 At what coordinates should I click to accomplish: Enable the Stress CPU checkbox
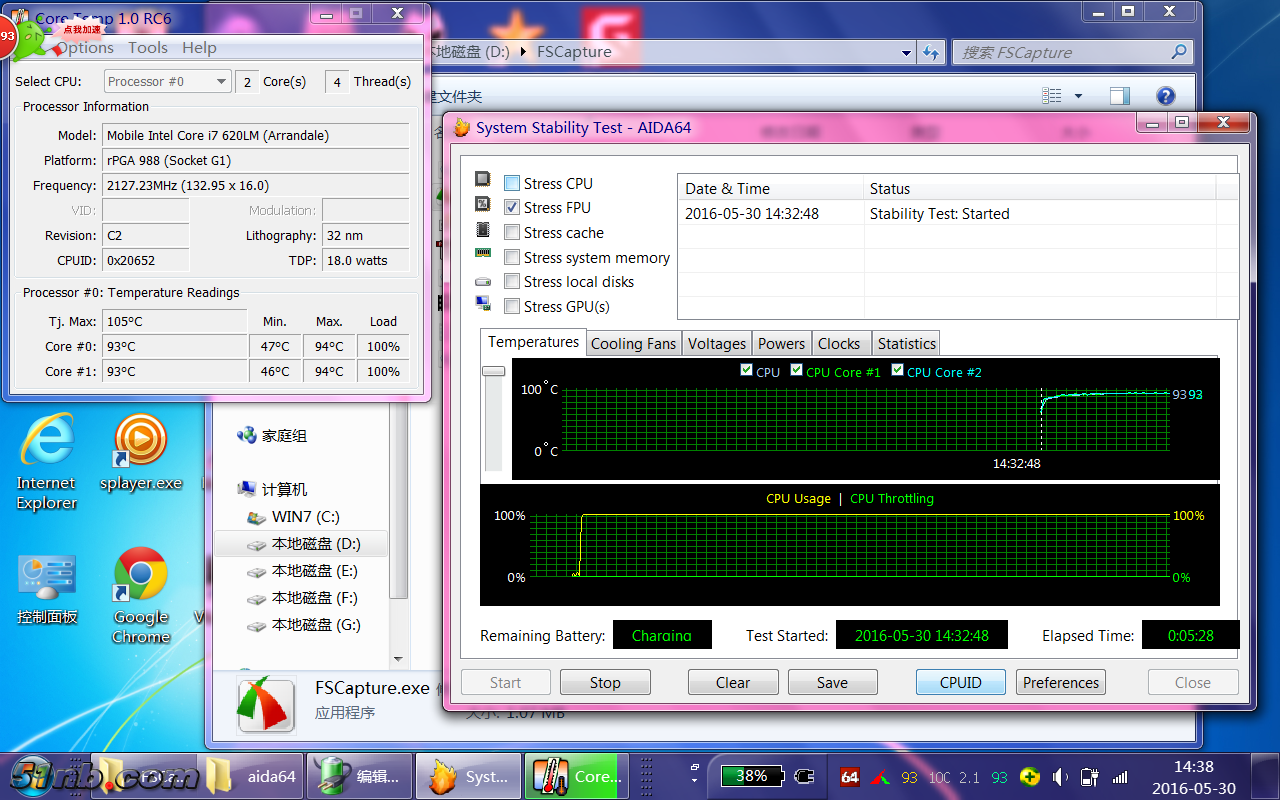click(x=512, y=183)
